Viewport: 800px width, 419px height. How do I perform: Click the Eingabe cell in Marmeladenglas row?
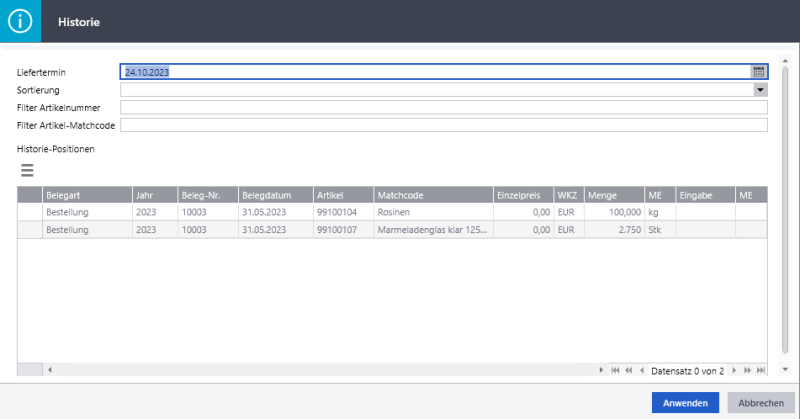click(x=705, y=230)
